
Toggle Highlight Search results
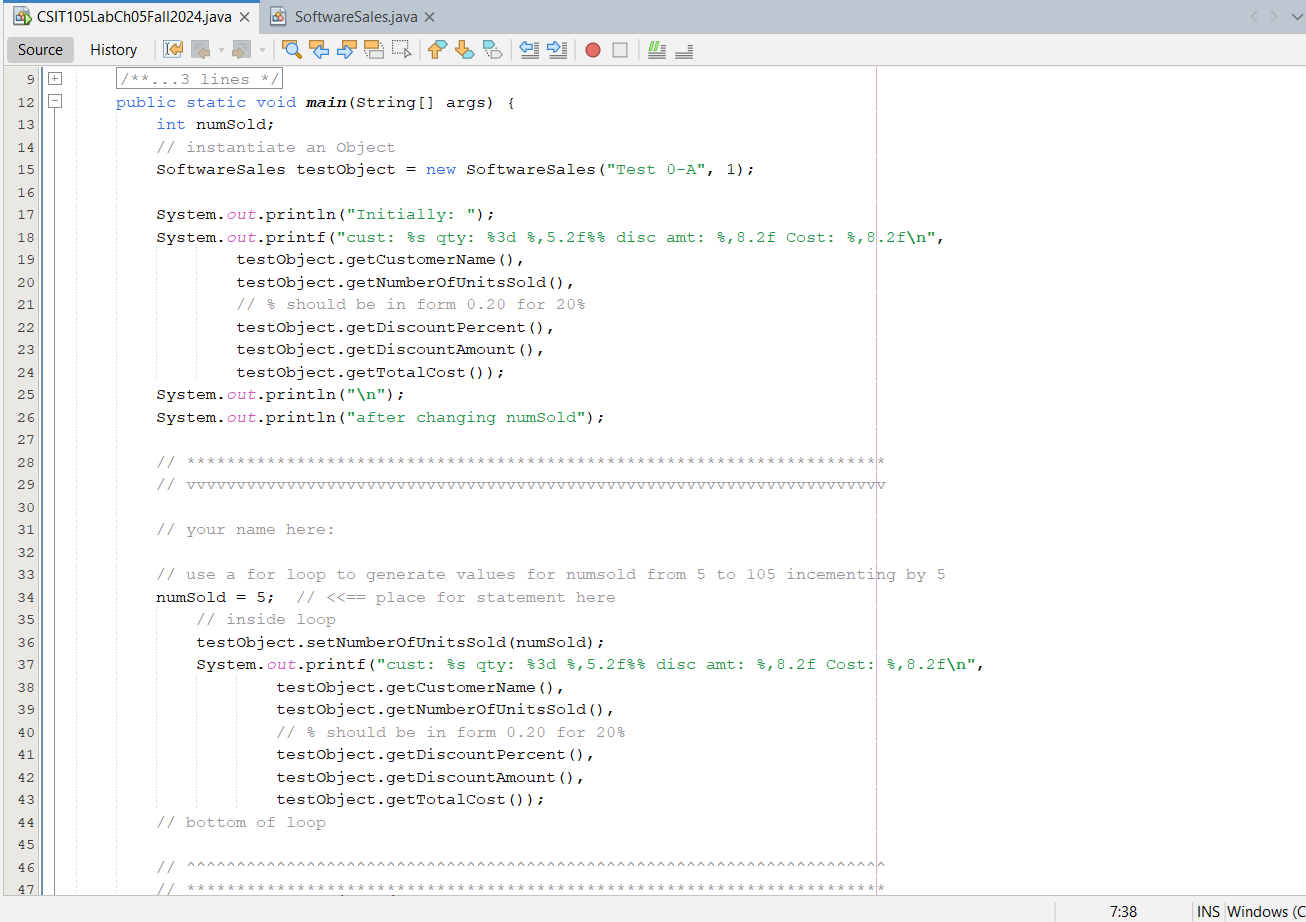373,50
